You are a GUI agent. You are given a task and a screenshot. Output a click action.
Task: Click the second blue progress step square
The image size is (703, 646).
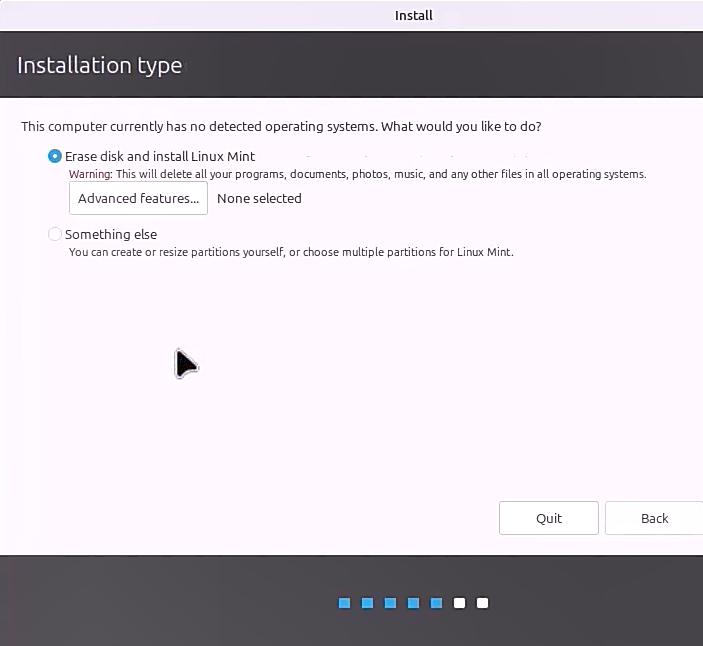[x=368, y=603]
